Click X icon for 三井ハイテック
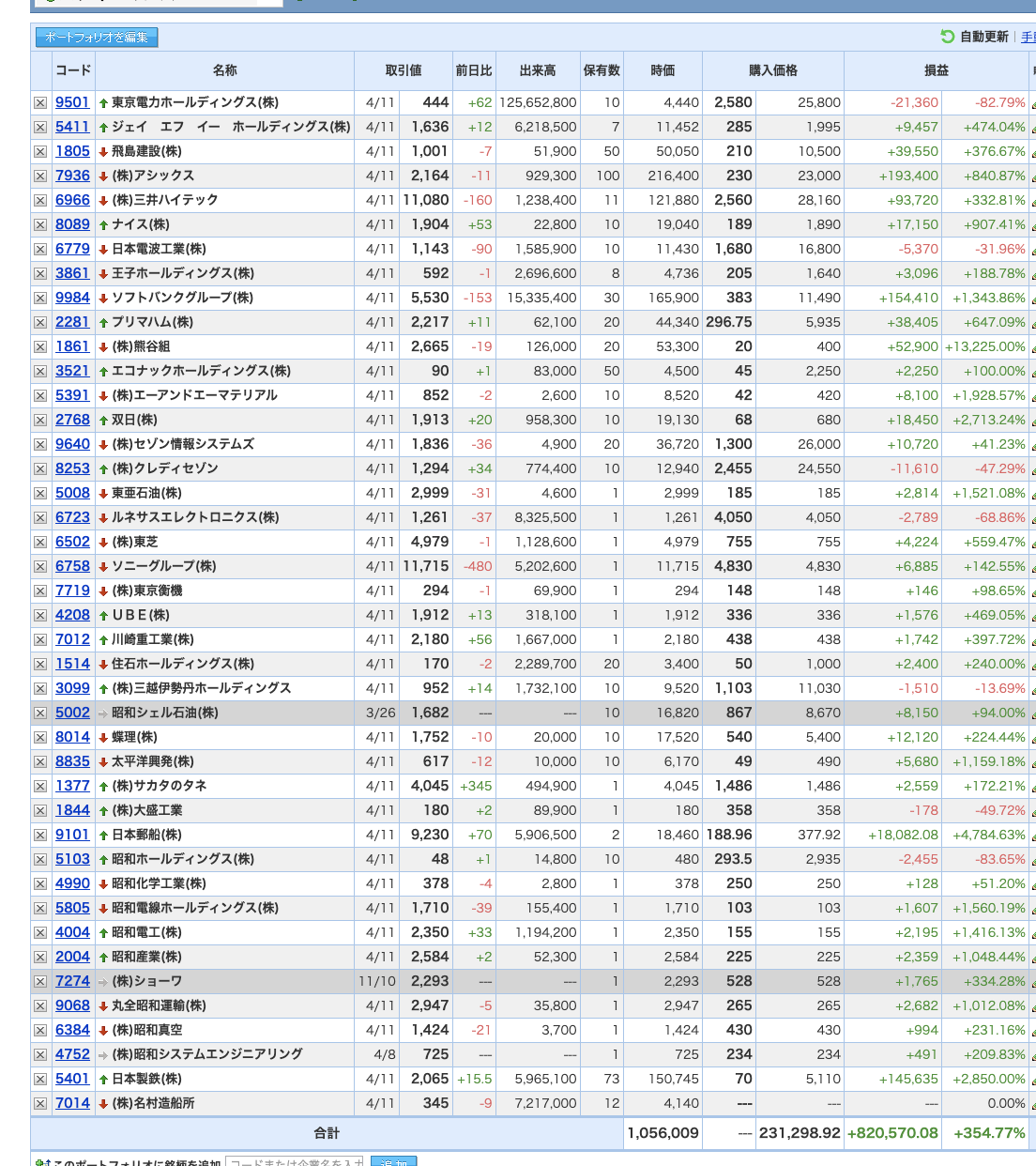Image resolution: width=1036 pixels, height=1166 pixels. click(40, 200)
